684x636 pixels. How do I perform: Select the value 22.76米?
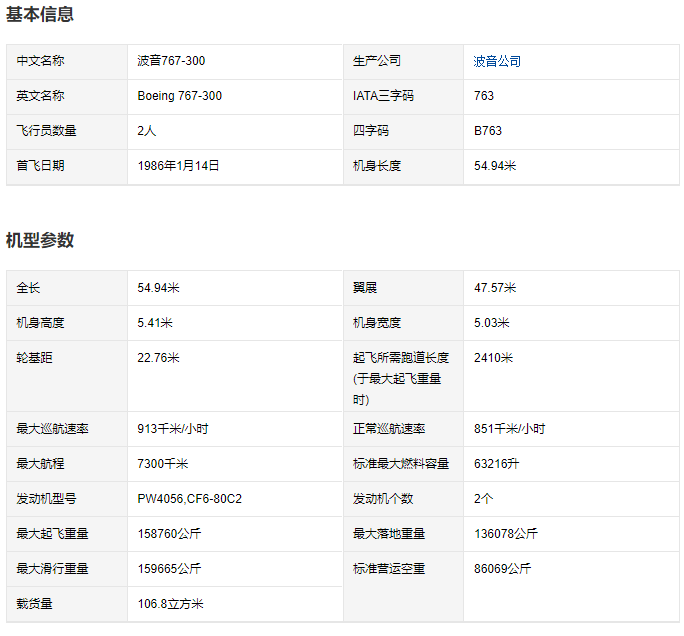coord(158,358)
